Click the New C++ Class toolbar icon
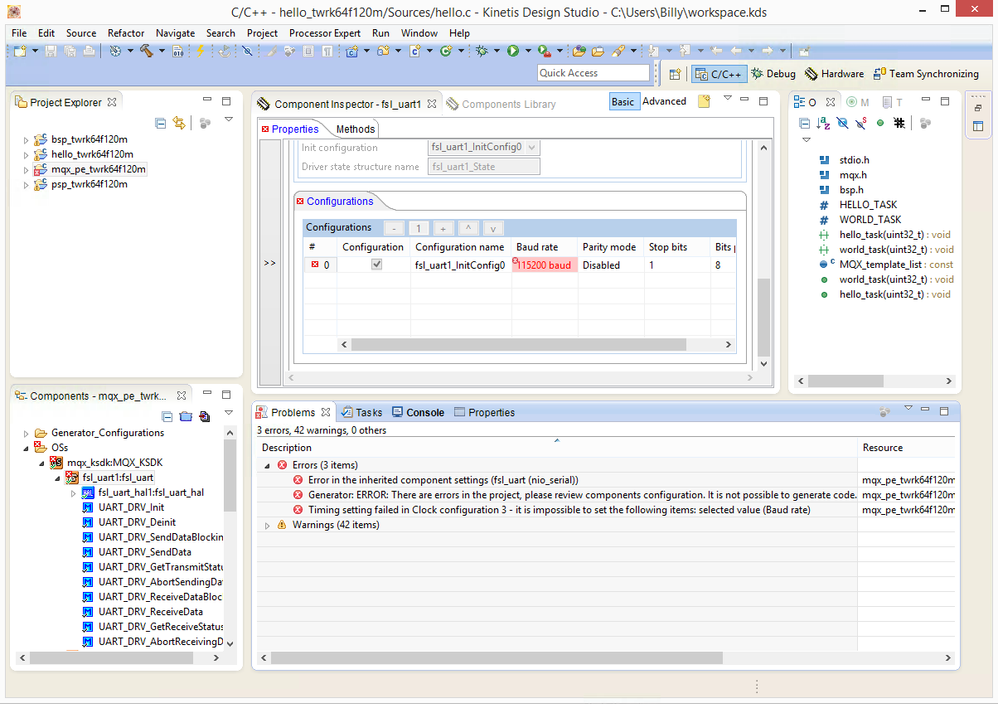The height and width of the screenshot is (704, 998). 446,52
